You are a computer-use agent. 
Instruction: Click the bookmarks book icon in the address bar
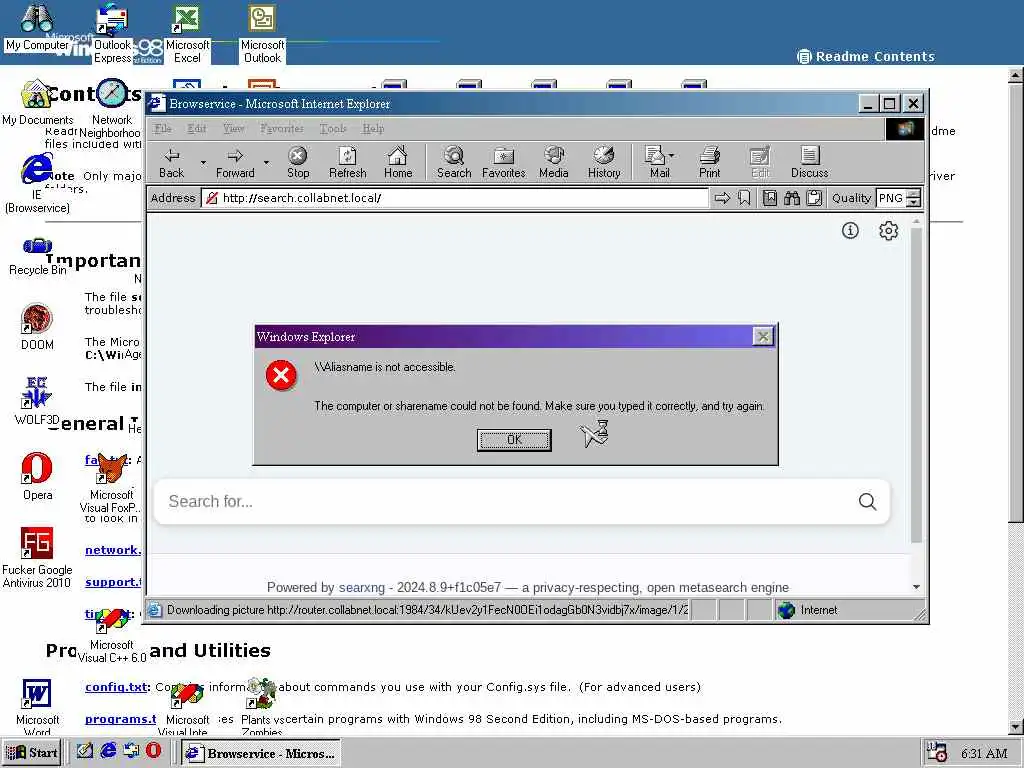click(x=770, y=198)
